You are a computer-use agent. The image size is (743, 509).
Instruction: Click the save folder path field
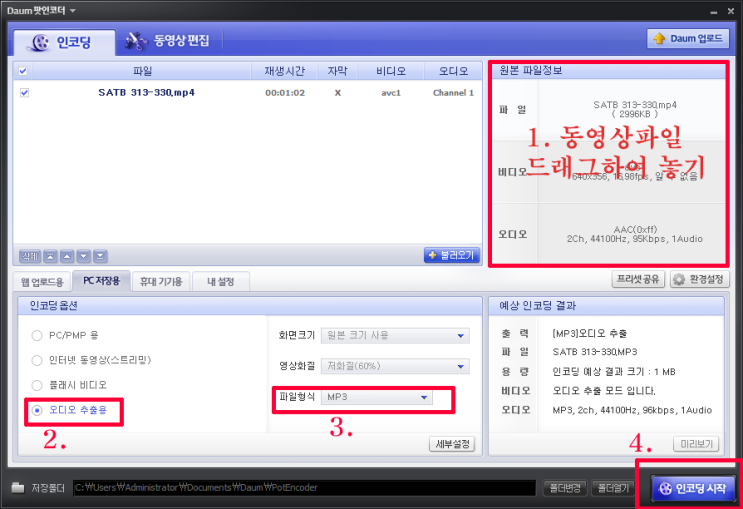304,488
